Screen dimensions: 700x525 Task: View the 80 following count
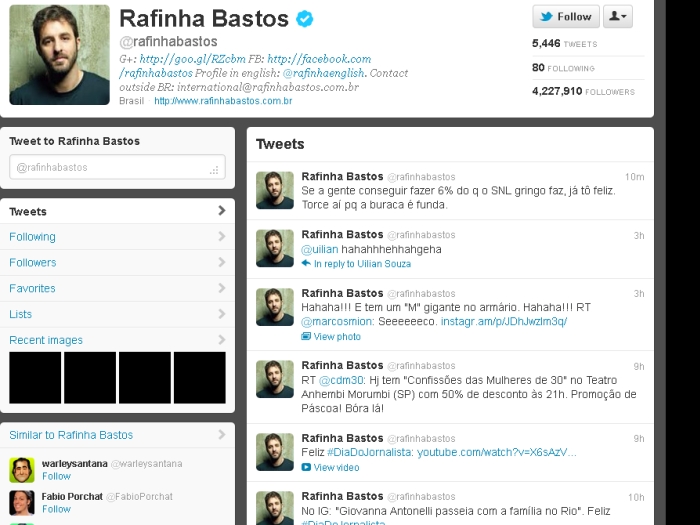(x=563, y=68)
